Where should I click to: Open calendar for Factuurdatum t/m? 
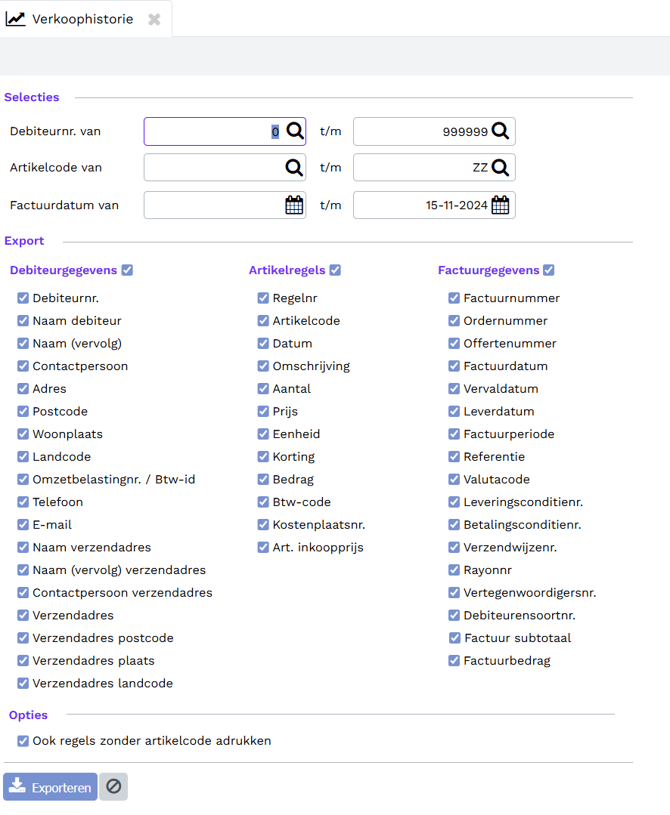coord(500,205)
